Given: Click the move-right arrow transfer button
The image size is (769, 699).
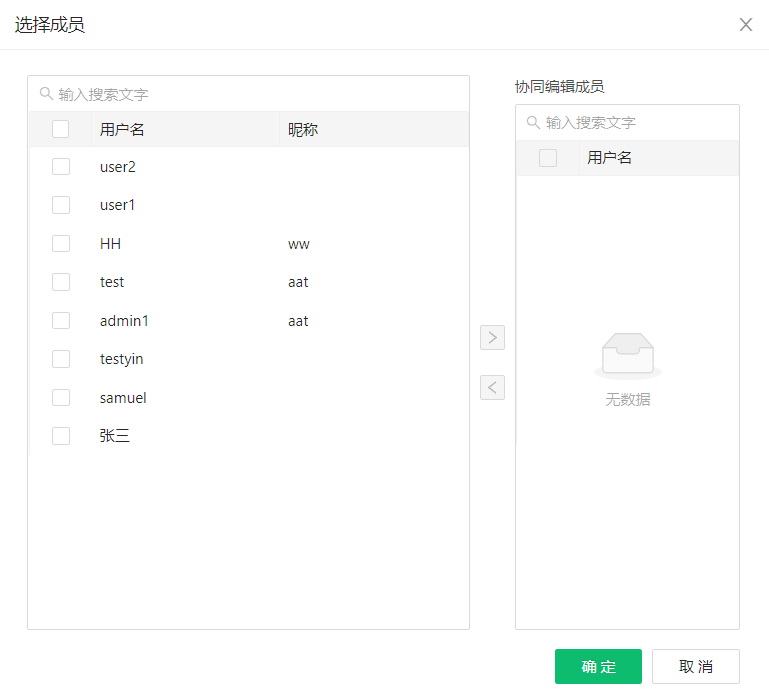Looking at the screenshot, I should point(492,337).
